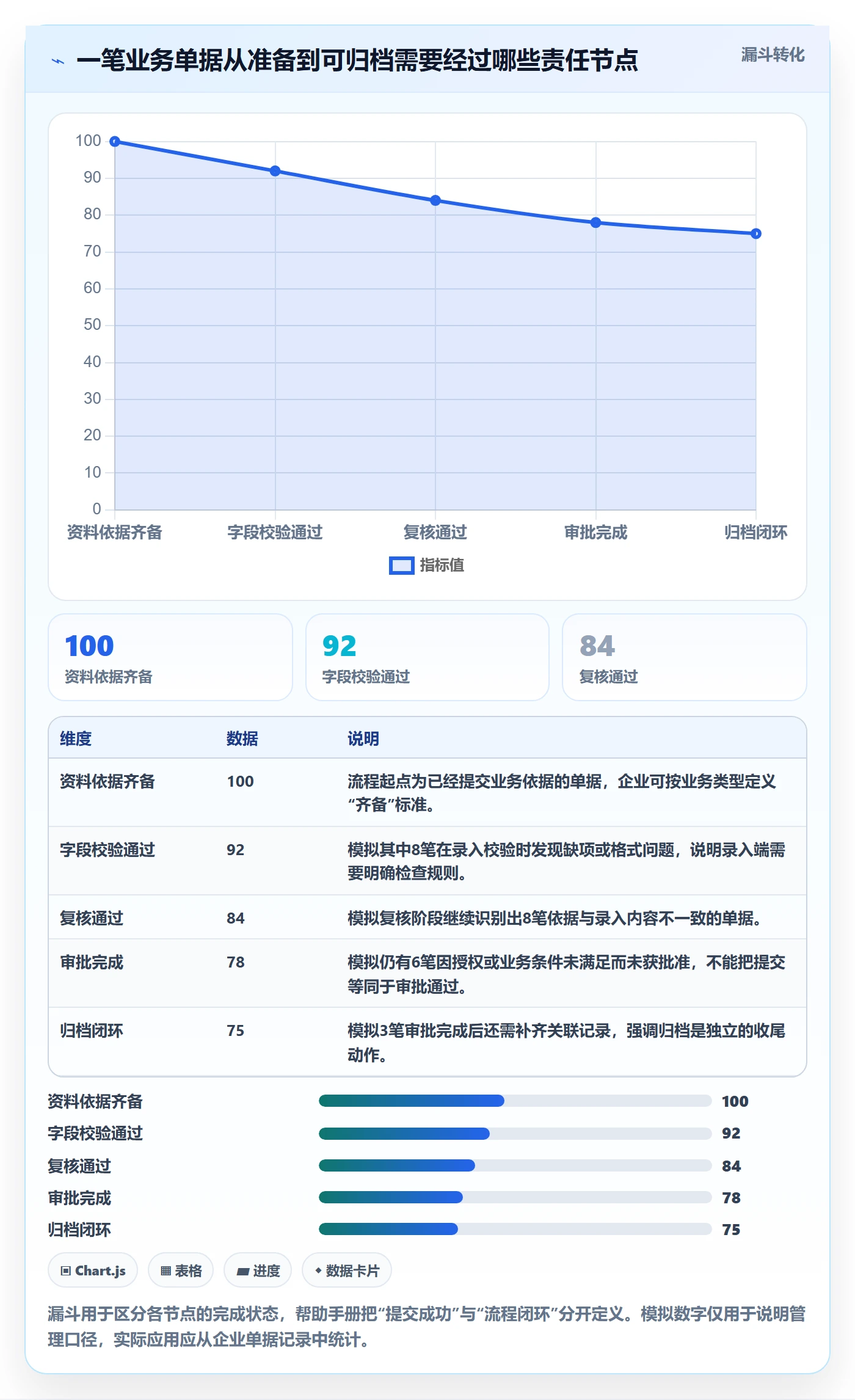The height and width of the screenshot is (1400, 855).
Task: Select the chart data point for 资料依据齐备
Action: pos(115,142)
